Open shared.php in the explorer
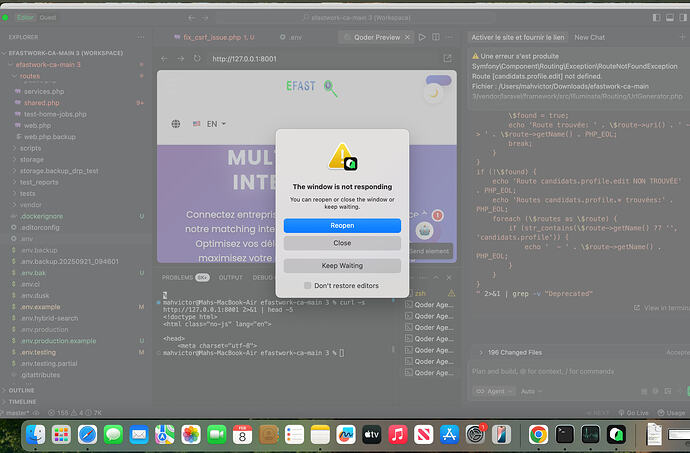This screenshot has width=690, height=453. point(41,103)
